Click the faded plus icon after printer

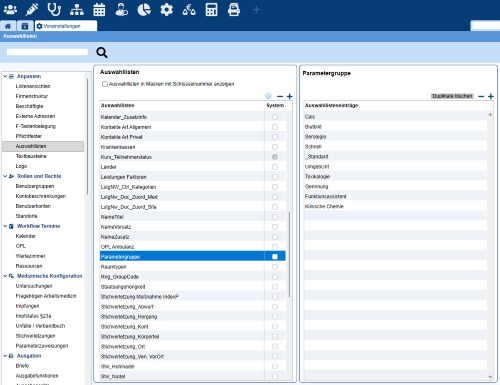point(256,10)
